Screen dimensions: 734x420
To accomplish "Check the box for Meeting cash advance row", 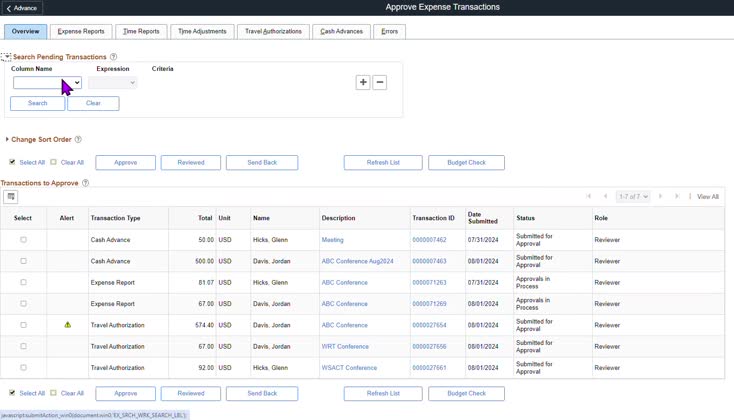I will (23, 240).
